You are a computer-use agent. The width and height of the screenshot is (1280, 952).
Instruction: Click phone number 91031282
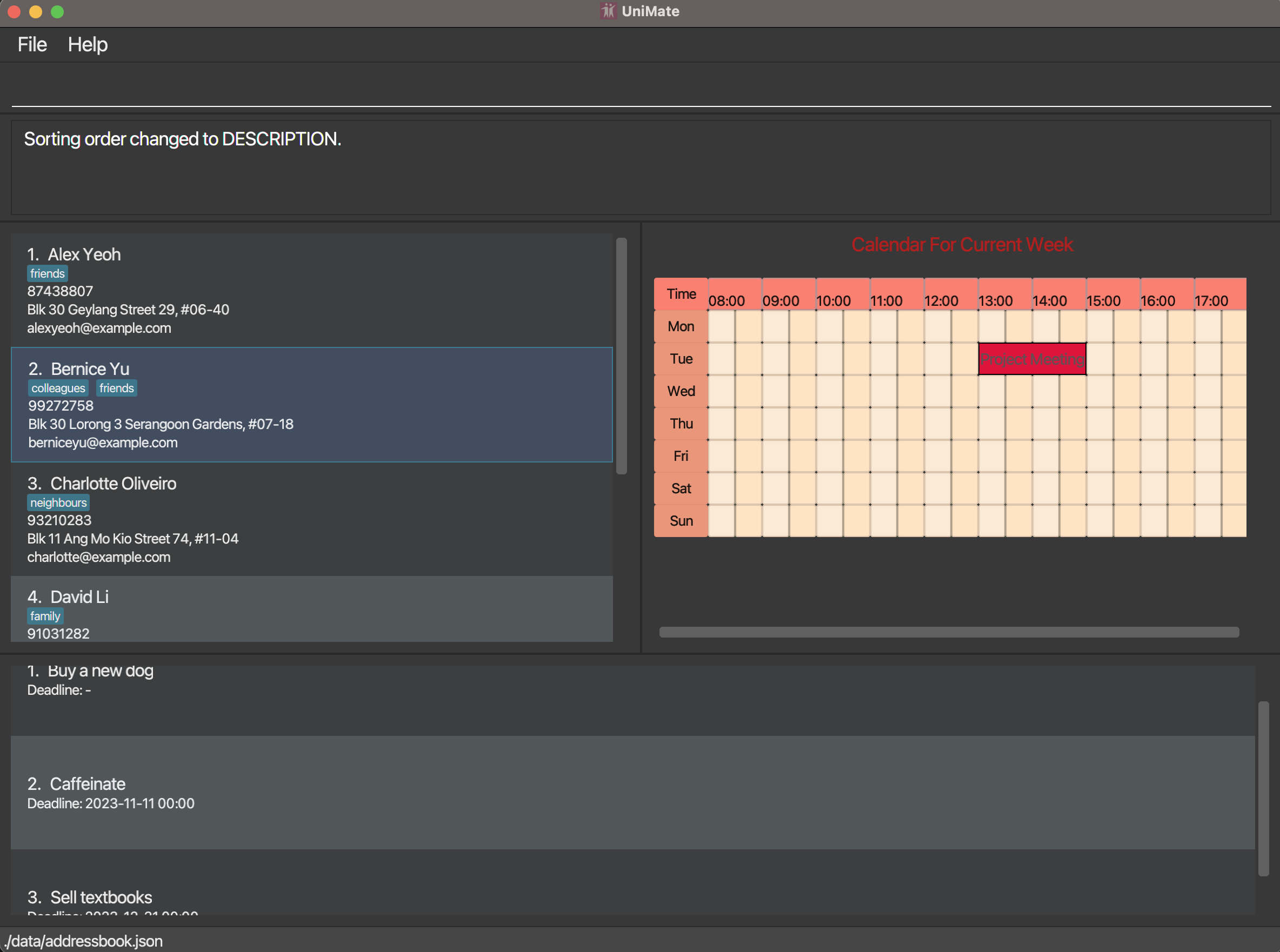point(58,633)
